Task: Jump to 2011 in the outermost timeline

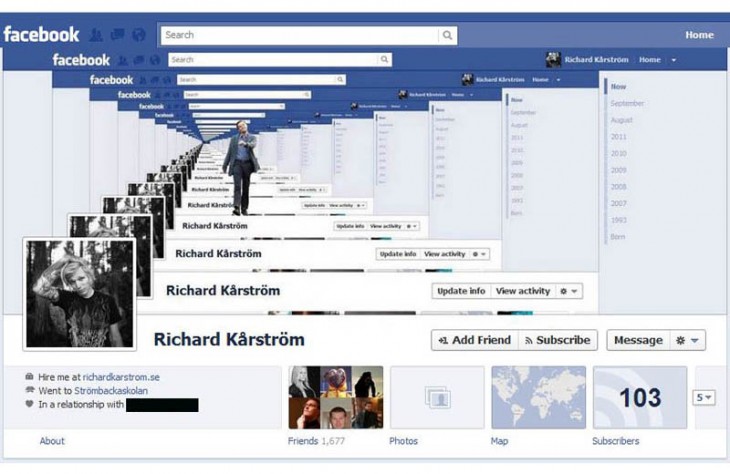Action: tap(618, 137)
